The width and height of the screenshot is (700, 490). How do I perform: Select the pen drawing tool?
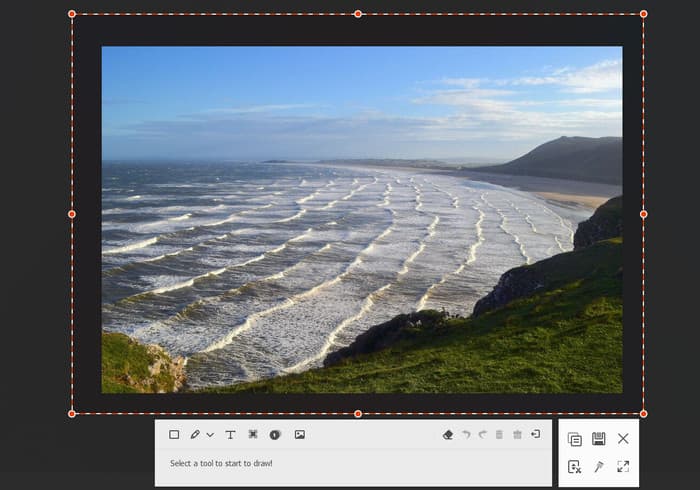[195, 434]
